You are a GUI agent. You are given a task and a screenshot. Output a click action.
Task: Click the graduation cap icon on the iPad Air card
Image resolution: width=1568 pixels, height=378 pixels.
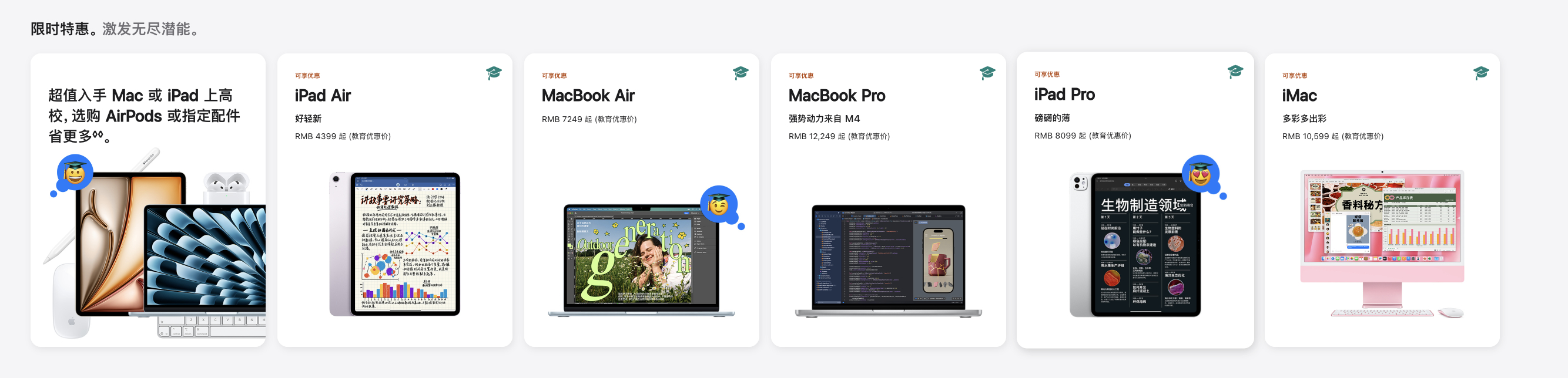[494, 73]
